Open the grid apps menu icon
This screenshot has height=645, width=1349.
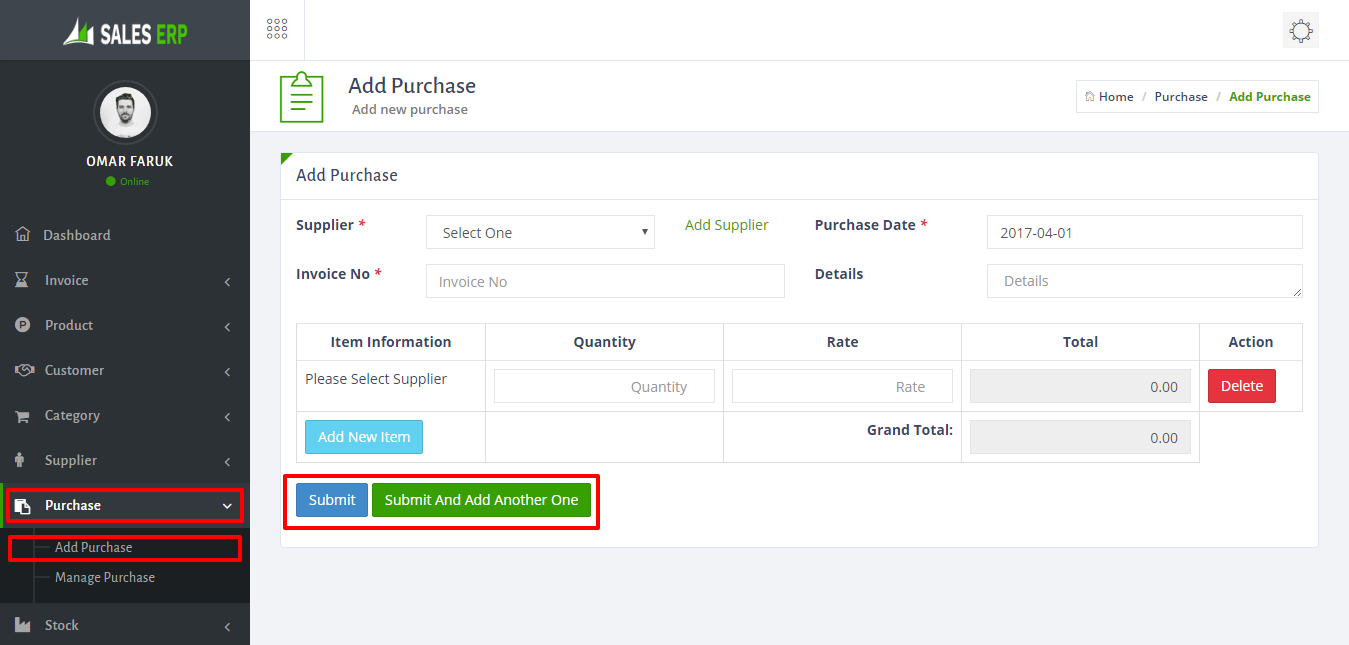pos(277,29)
